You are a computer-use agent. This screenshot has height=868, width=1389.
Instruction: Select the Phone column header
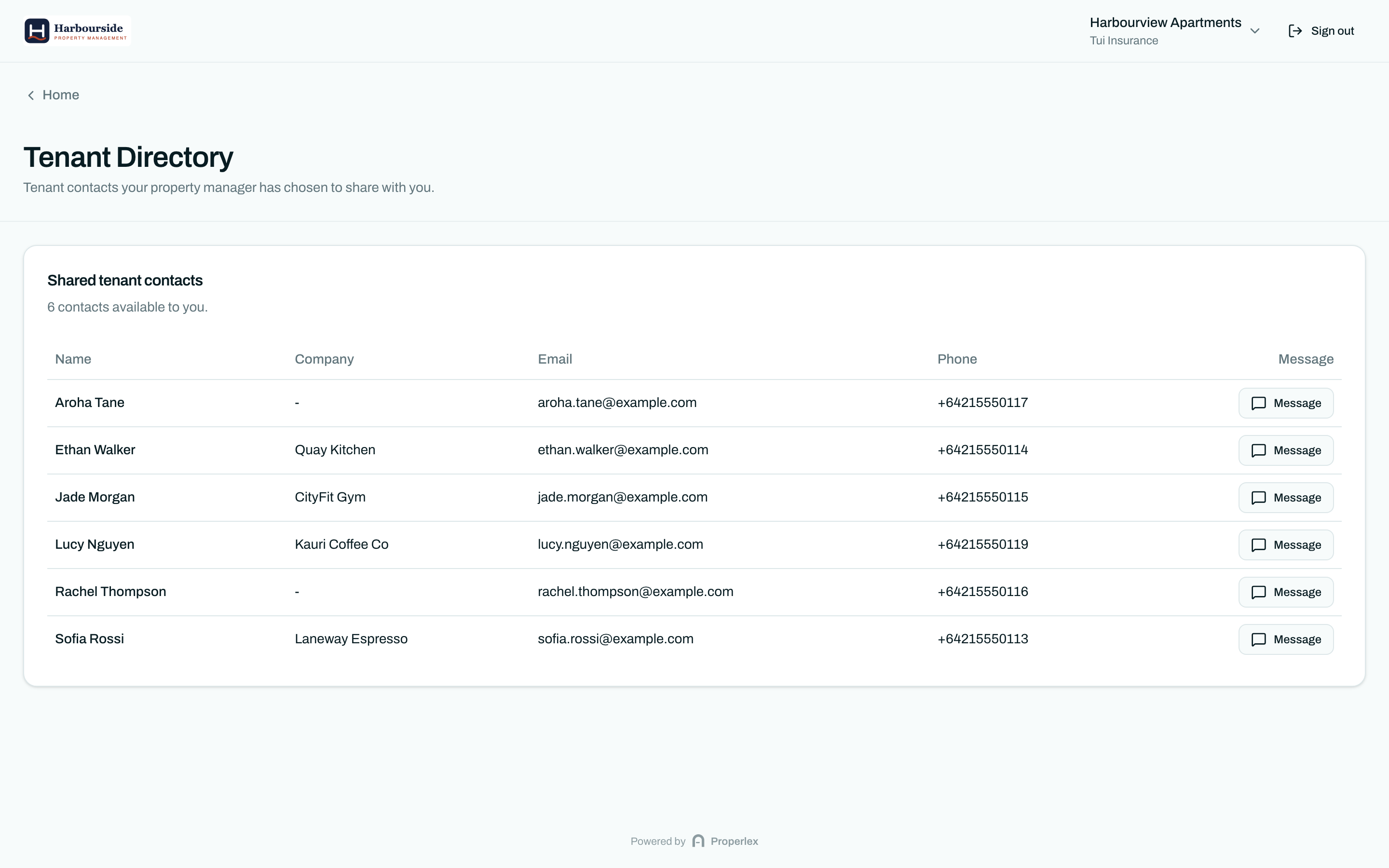click(957, 359)
